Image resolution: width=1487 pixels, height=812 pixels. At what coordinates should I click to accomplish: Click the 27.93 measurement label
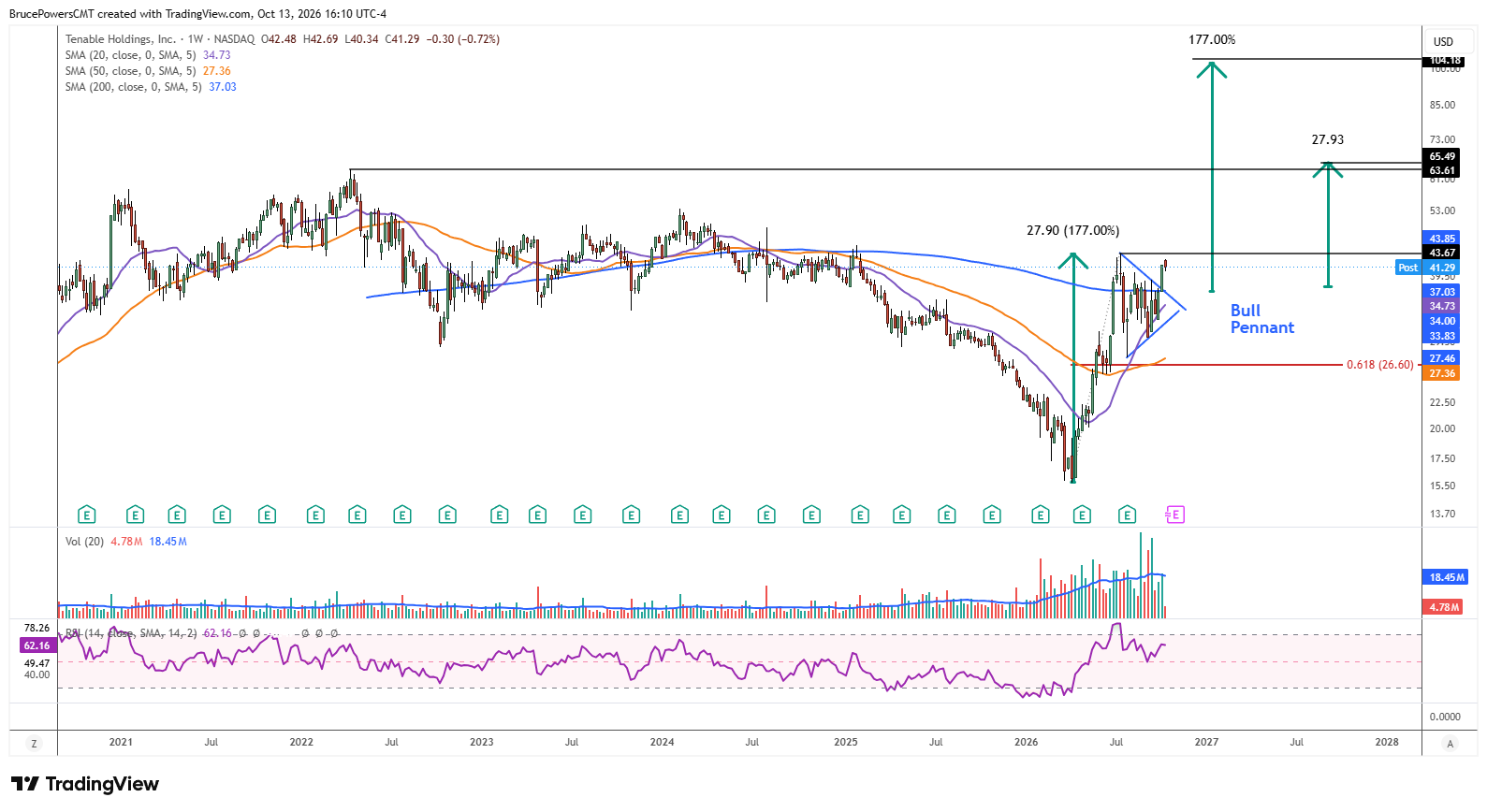(1327, 139)
